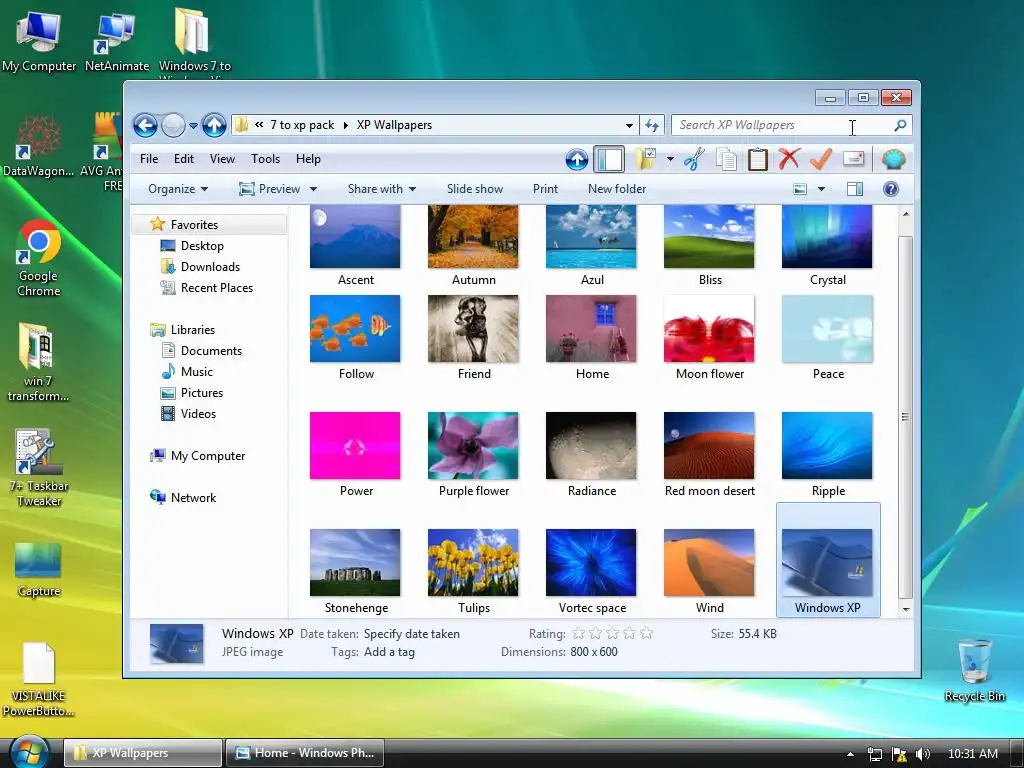Open the Help menu
The image size is (1024, 768).
click(x=308, y=159)
